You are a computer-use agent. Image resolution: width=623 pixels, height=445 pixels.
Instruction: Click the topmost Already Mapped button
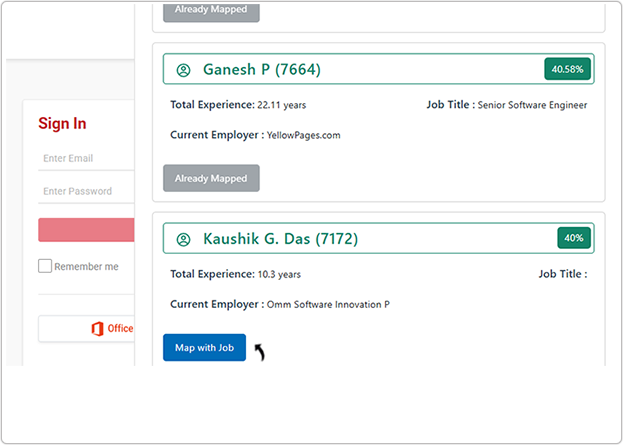[211, 10]
